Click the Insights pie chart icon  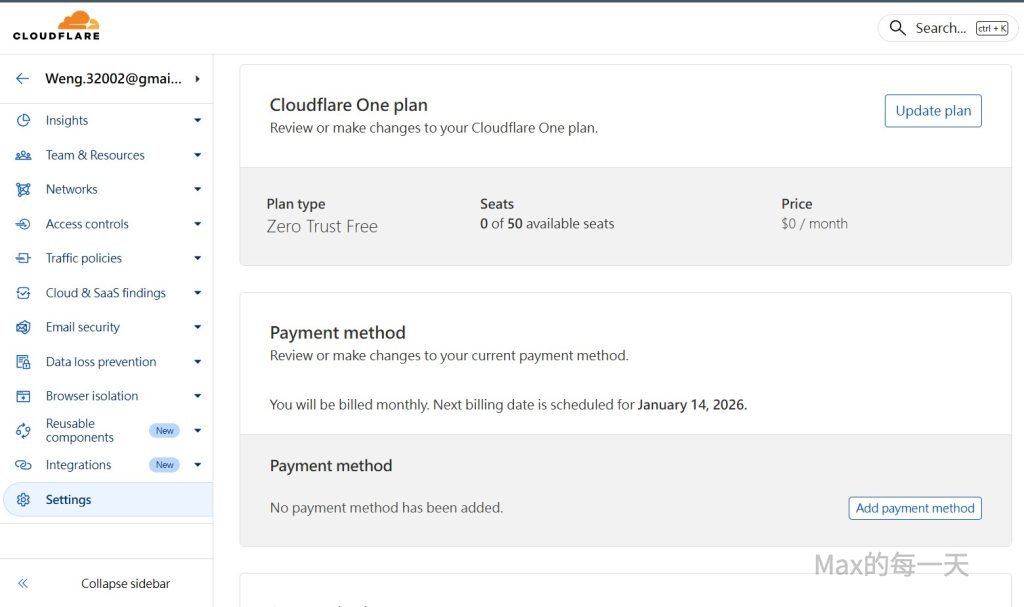(x=24, y=120)
